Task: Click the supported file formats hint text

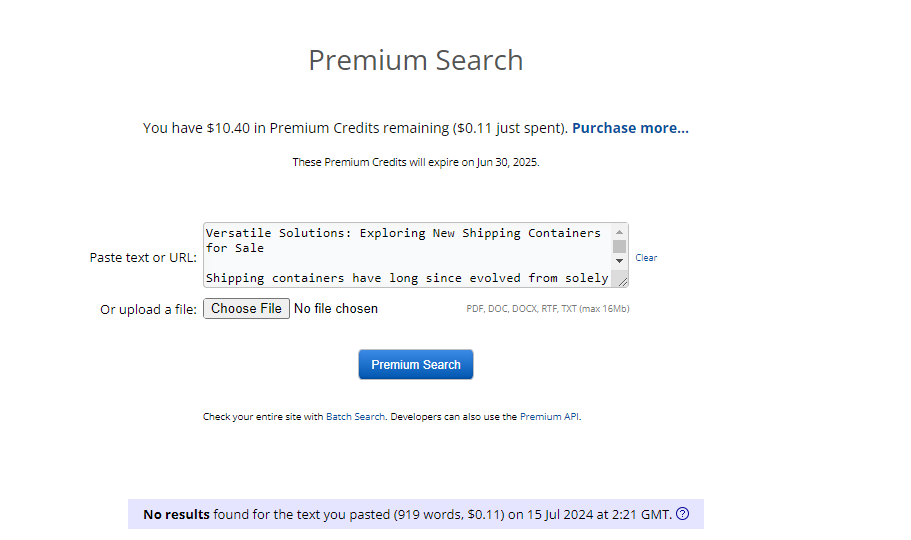Action: pos(548,309)
